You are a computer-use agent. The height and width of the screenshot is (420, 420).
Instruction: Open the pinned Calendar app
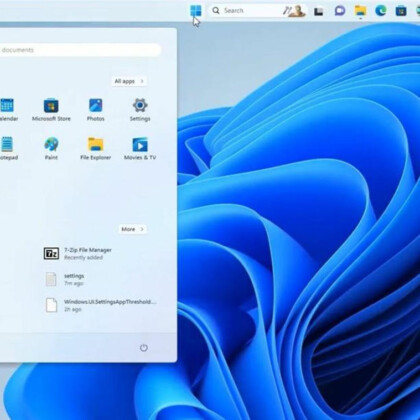7,110
